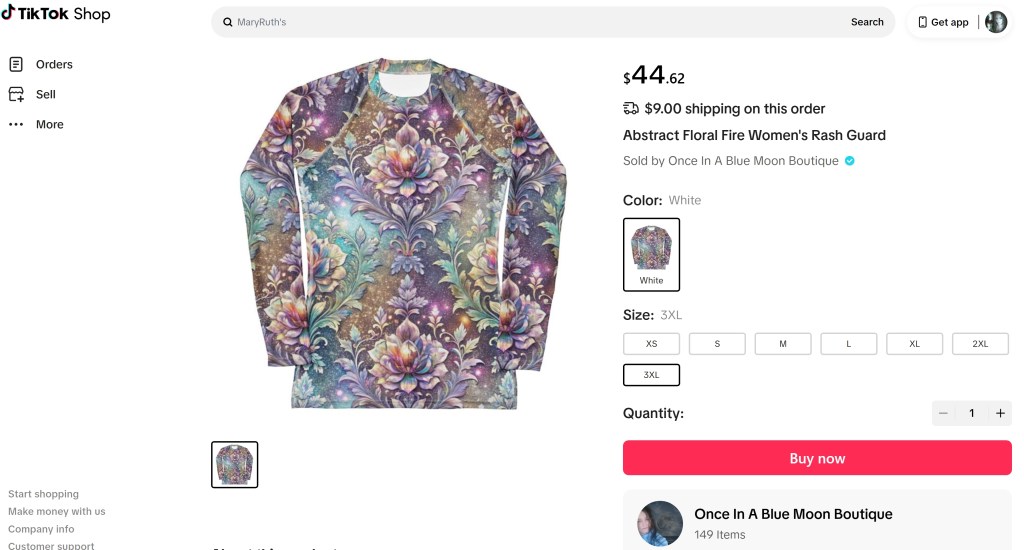This screenshot has height=550, width=1024.
Task: Open the profile avatar menu
Action: point(996,22)
